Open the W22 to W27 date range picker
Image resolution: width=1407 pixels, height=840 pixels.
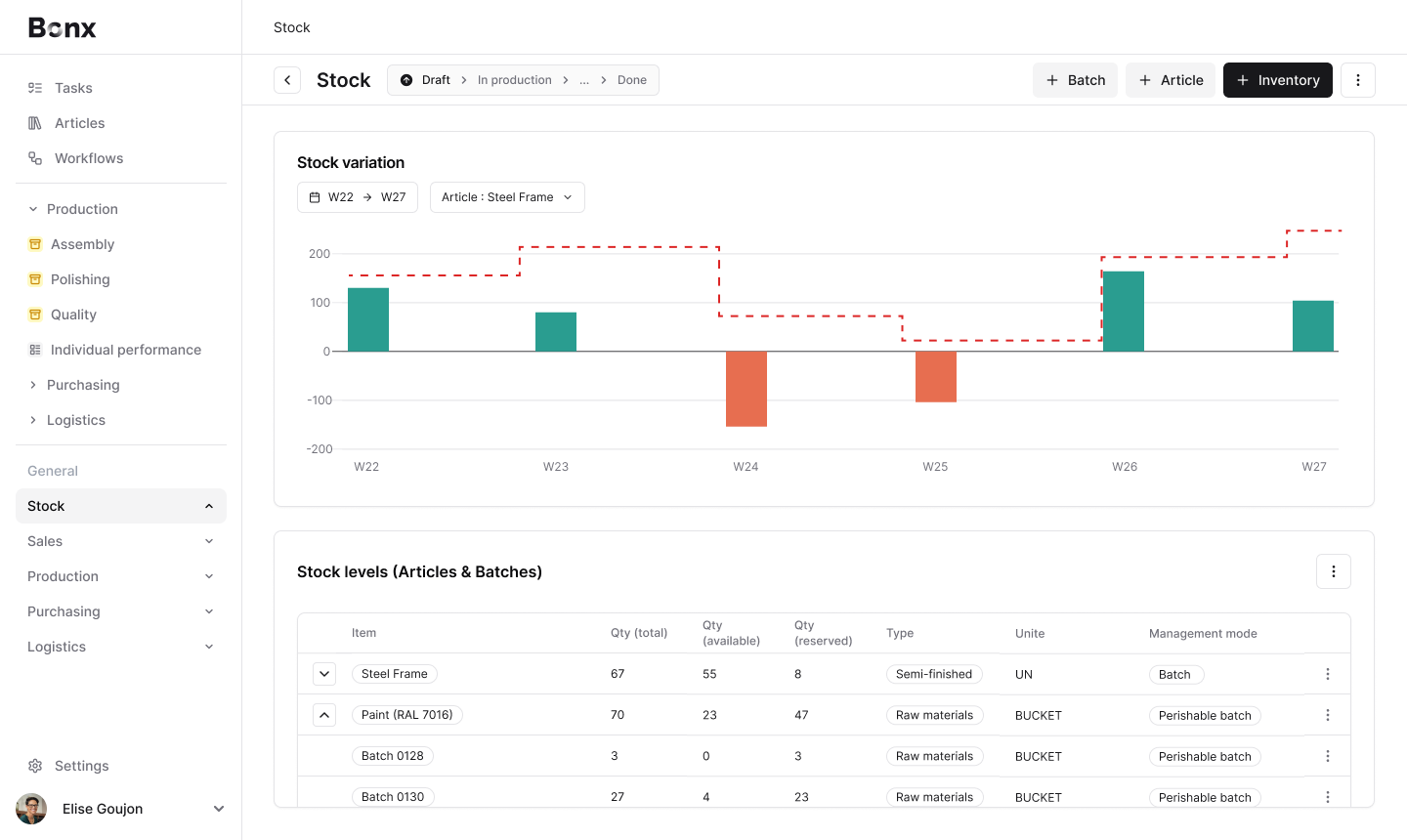pos(358,197)
